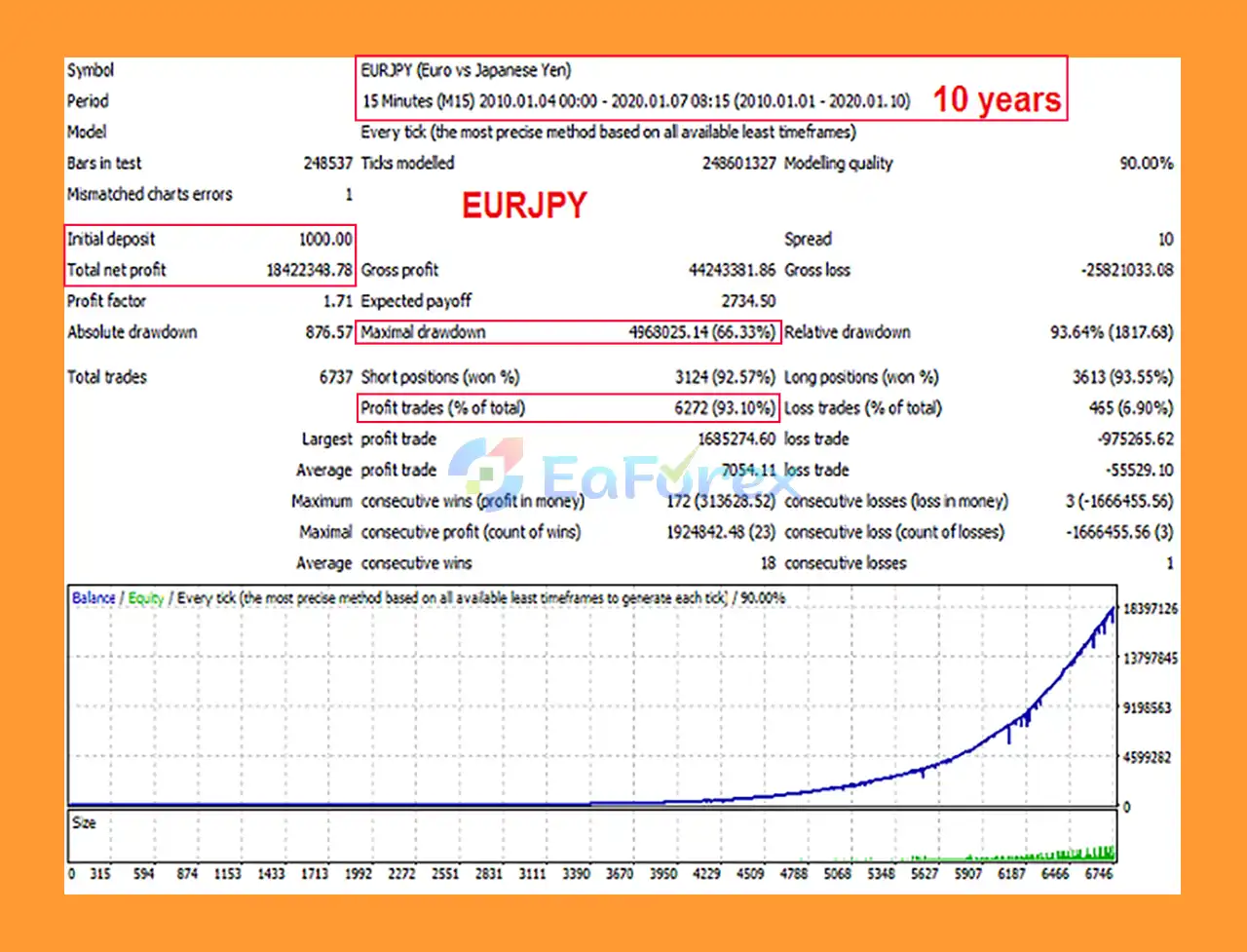Click the blue Balance legend label
Image resolution: width=1247 pixels, height=952 pixels.
[x=94, y=598]
